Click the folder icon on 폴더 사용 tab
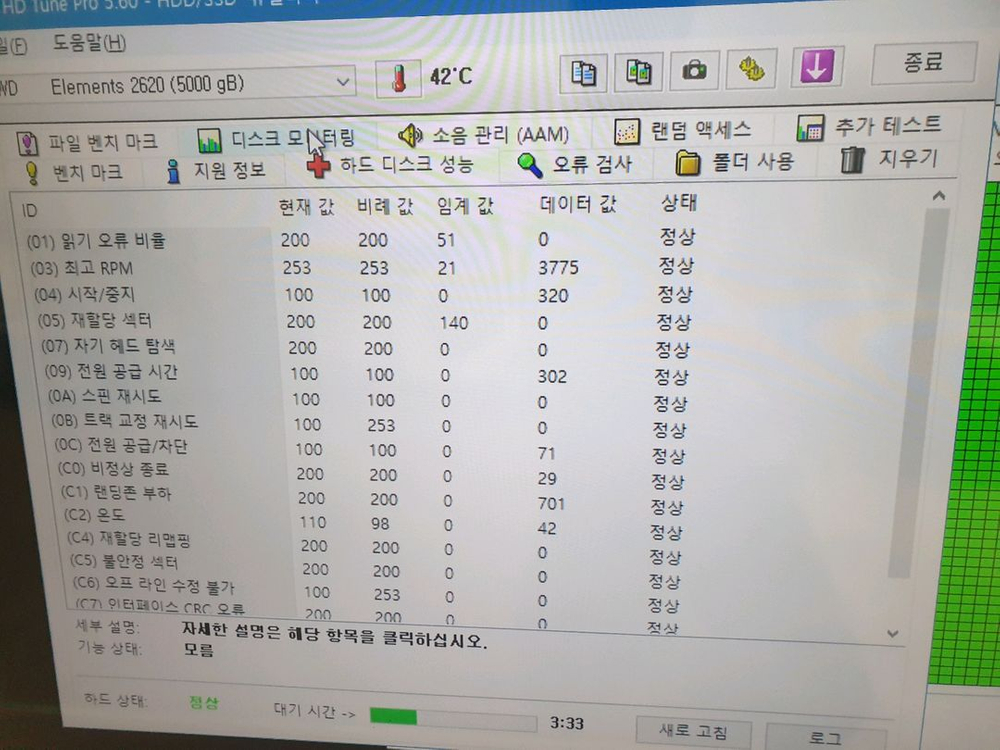Viewport: 1000px width, 750px height. tap(688, 161)
